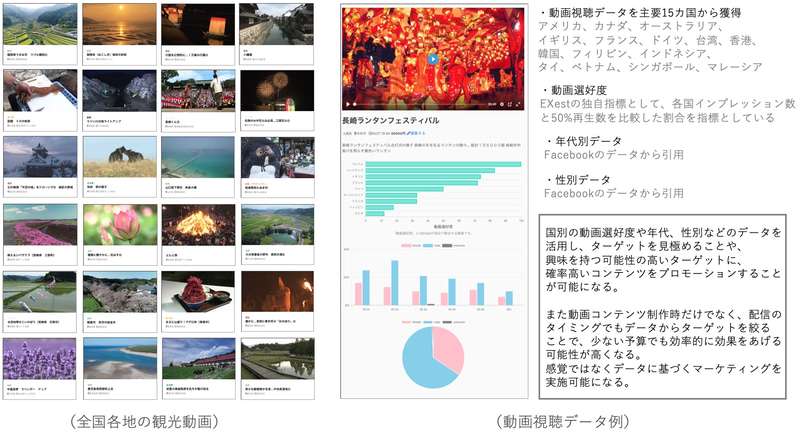Open the pink lotus flower thumbnail

pyautogui.click(x=120, y=224)
